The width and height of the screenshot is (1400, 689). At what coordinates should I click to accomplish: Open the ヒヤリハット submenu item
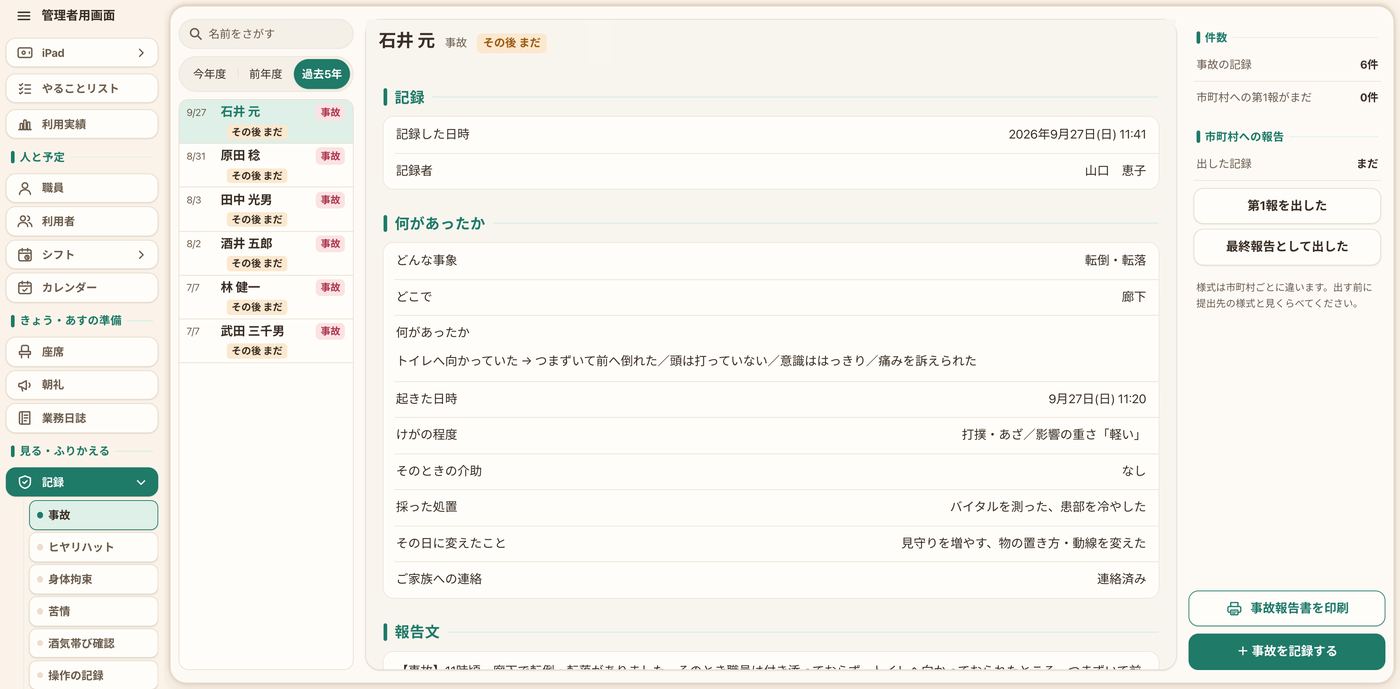click(x=93, y=547)
